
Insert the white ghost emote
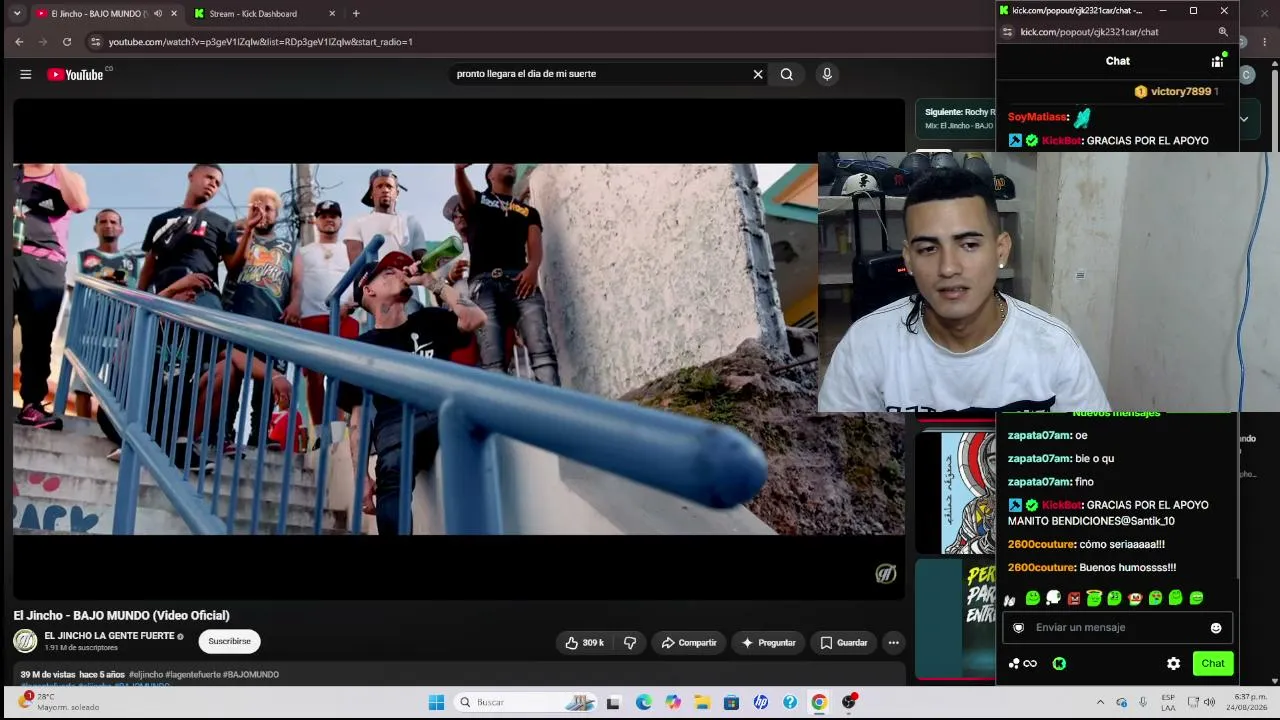coord(1053,599)
